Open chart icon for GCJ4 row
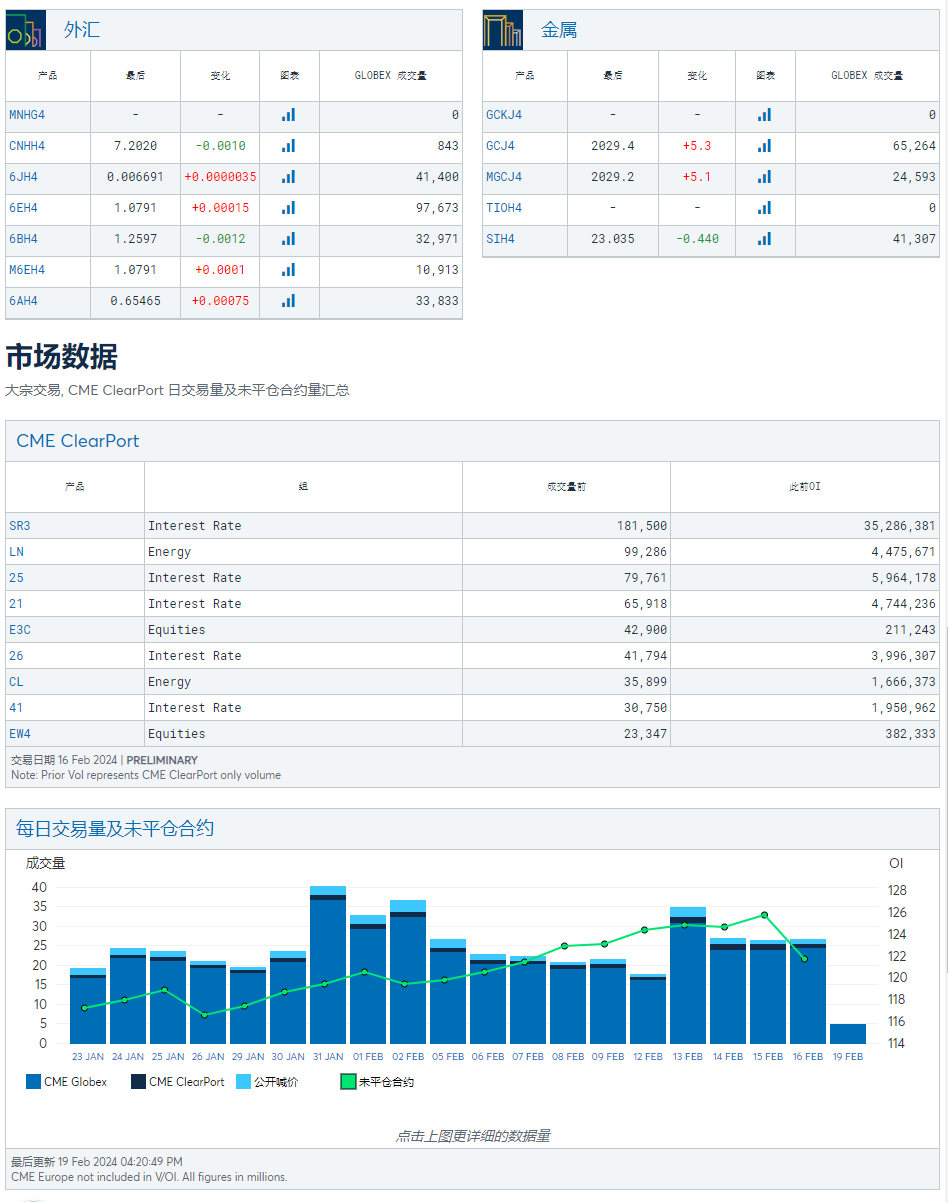The height and width of the screenshot is (1202, 948). click(x=764, y=146)
